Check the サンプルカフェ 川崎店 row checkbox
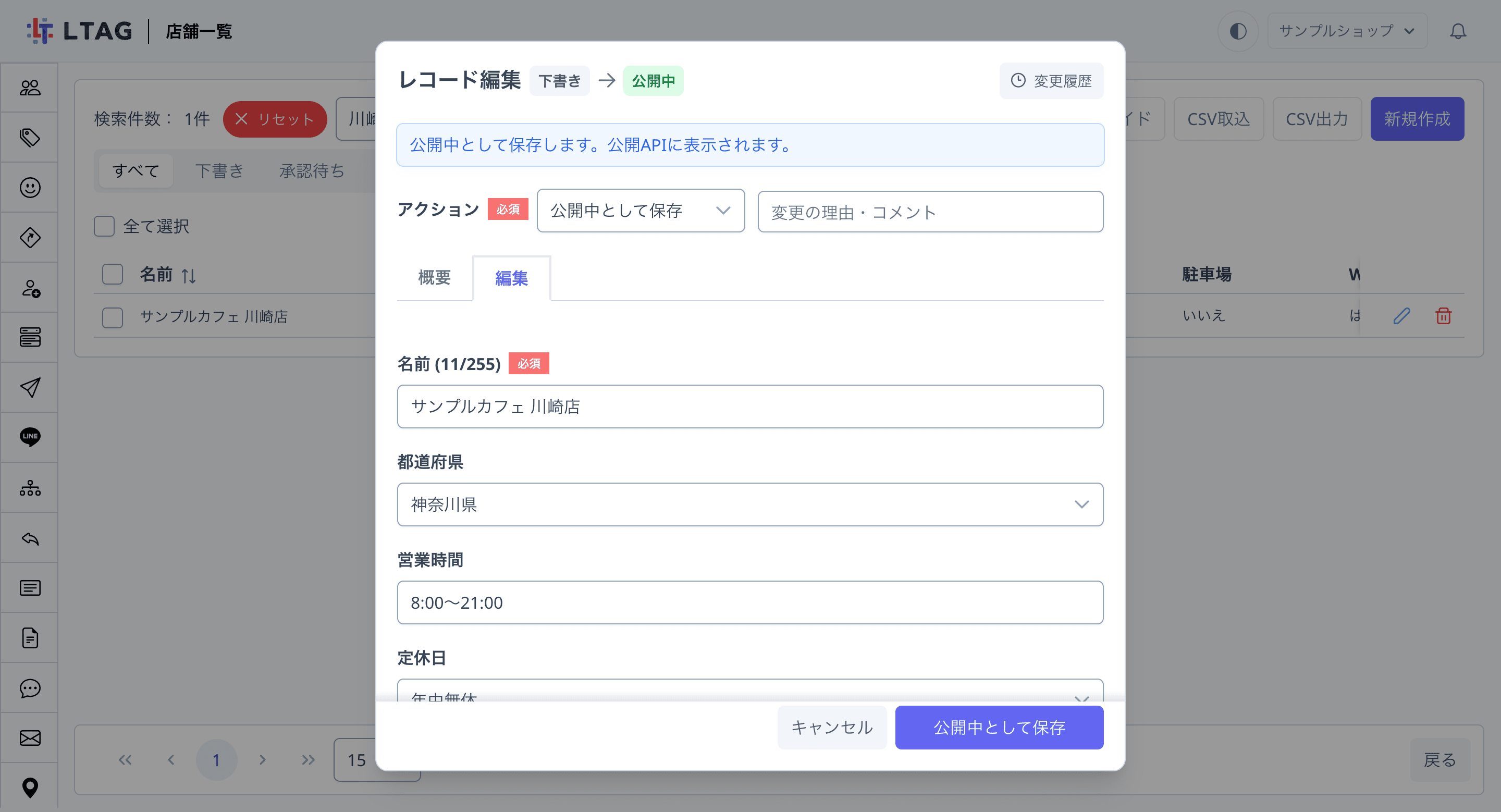Viewport: 1501px width, 812px height. click(113, 317)
